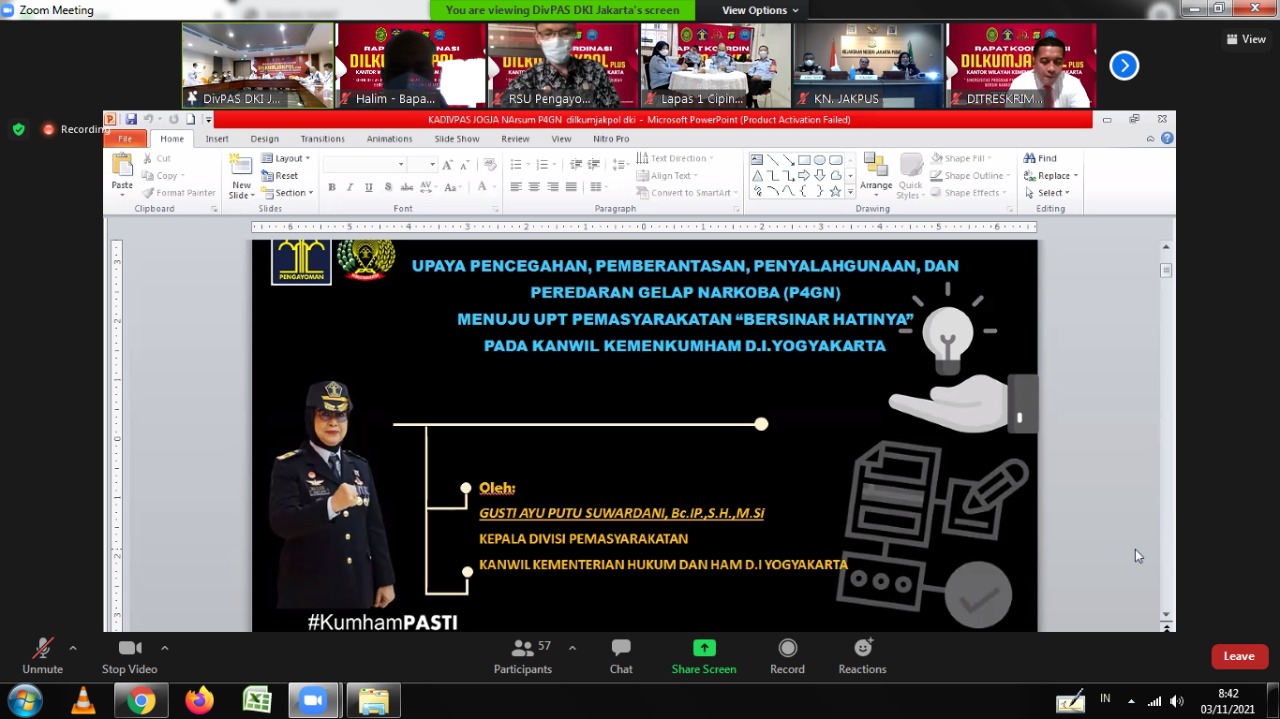Open the slide Layout dropdown
1280x719 pixels.
tap(287, 158)
